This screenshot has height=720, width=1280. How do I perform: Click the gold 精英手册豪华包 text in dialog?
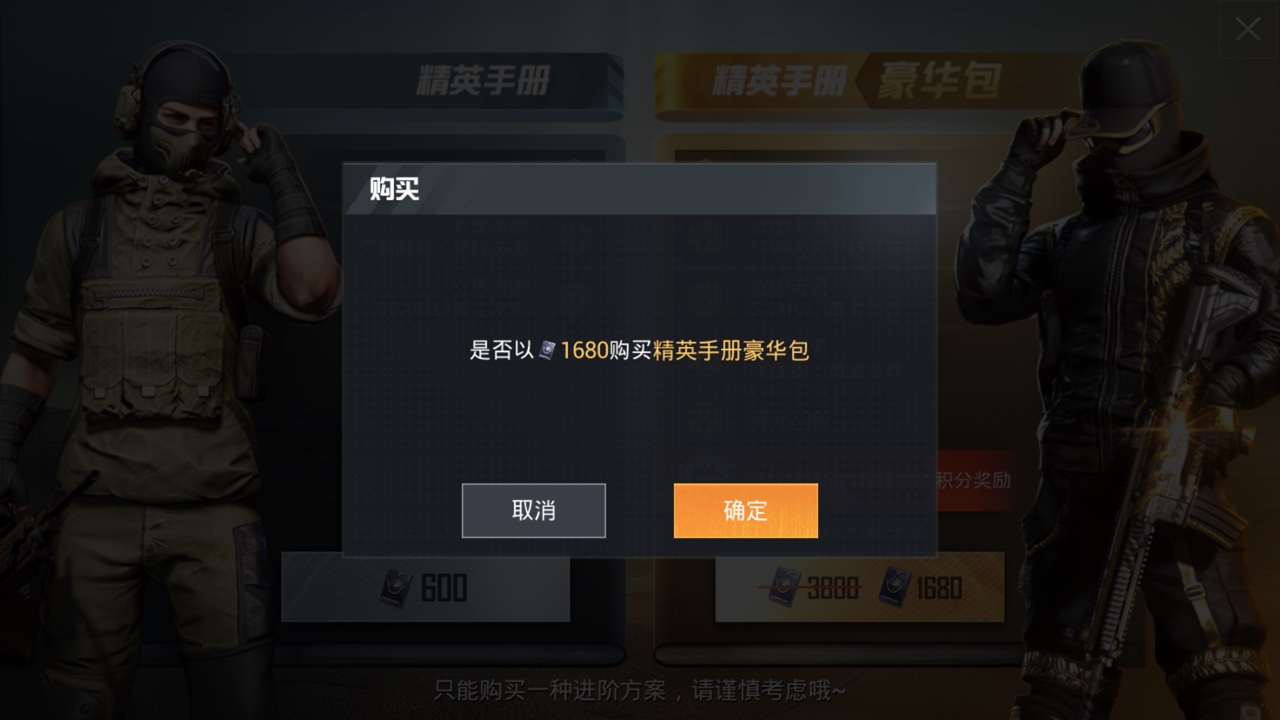click(731, 350)
